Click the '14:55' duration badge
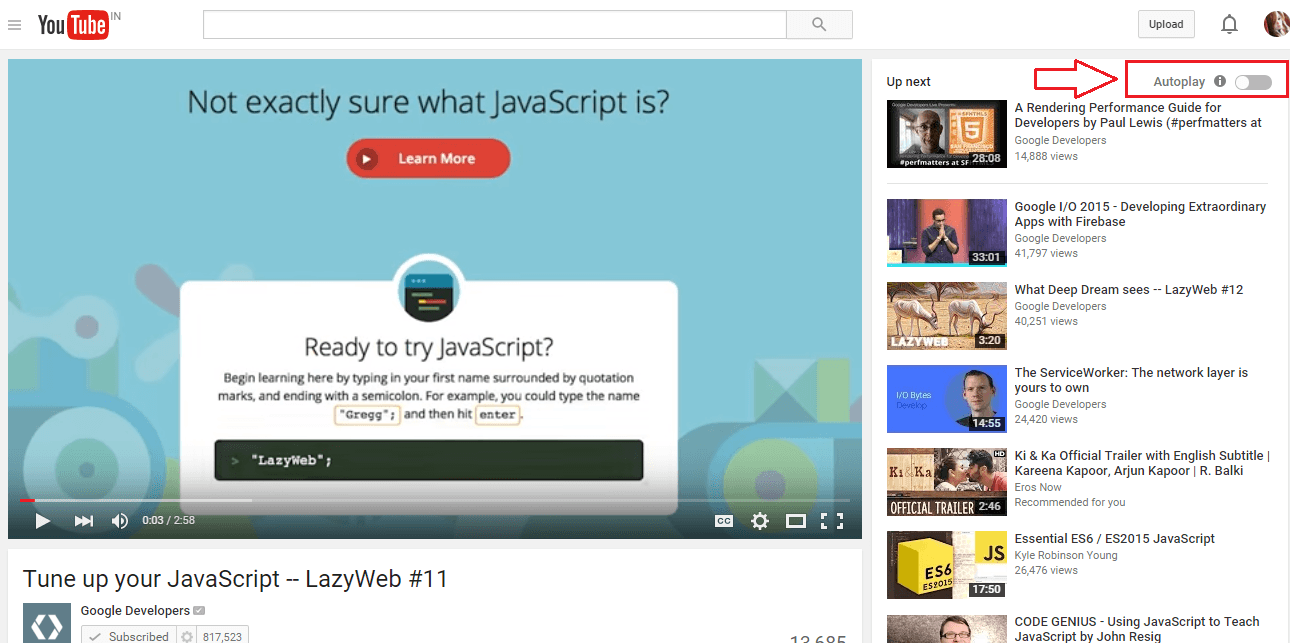Screen dimensions: 1290x643 pyautogui.click(x=986, y=423)
